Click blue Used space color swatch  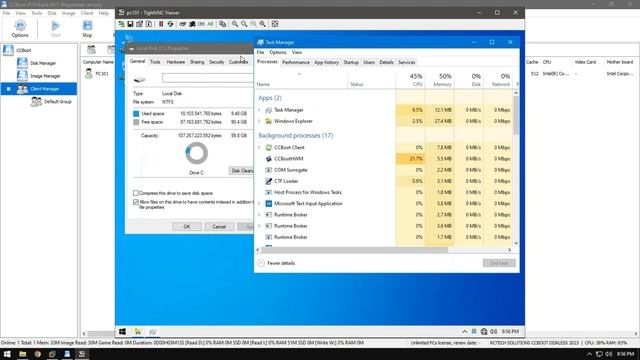[136, 113]
